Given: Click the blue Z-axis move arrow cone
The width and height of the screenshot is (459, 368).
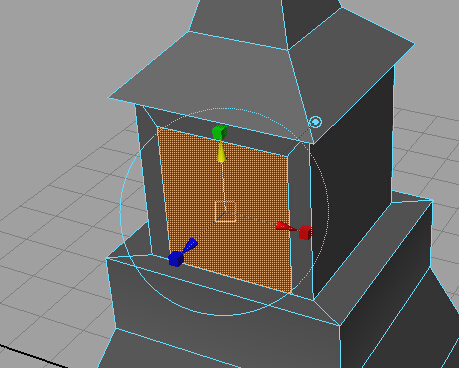Looking at the screenshot, I should 191,245.
